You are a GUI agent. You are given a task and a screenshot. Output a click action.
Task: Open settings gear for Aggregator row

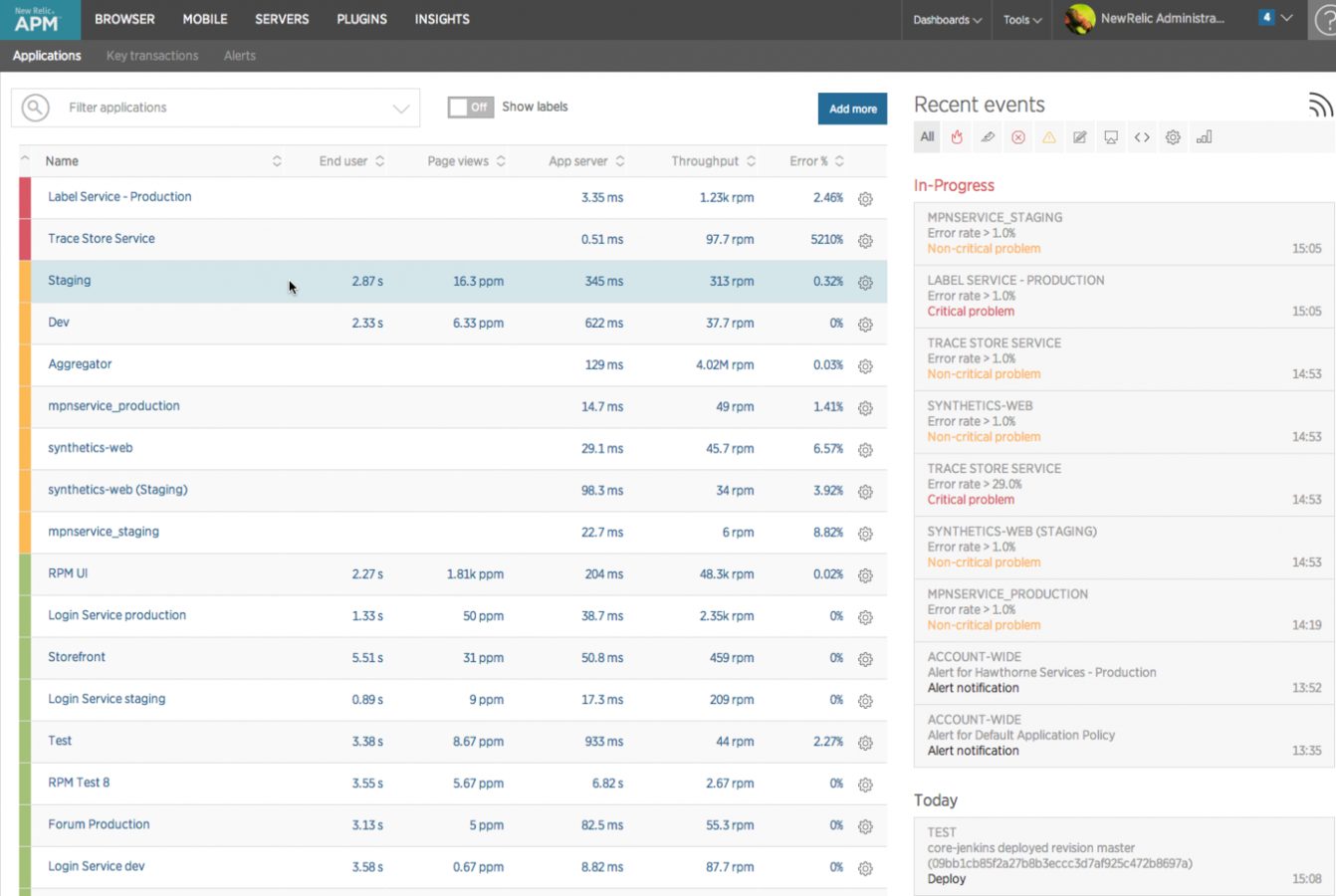[x=865, y=366]
